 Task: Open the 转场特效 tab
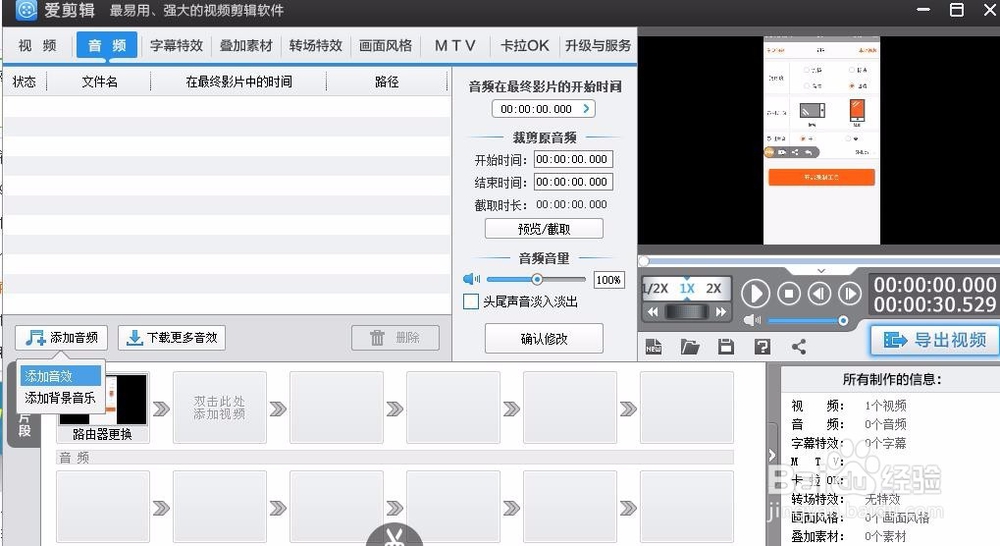point(316,45)
